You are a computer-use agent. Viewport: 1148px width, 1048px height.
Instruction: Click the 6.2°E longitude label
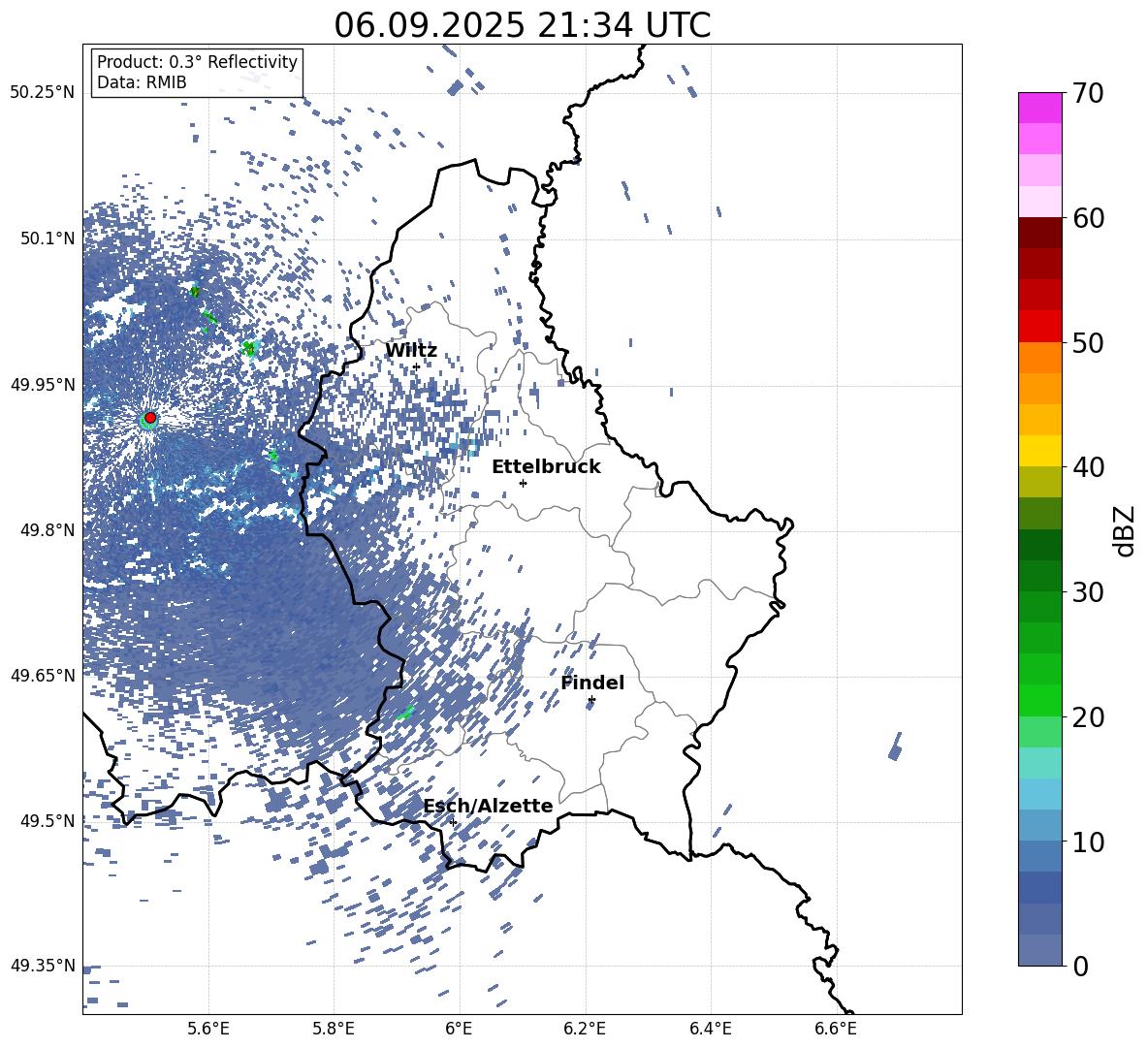click(585, 1029)
